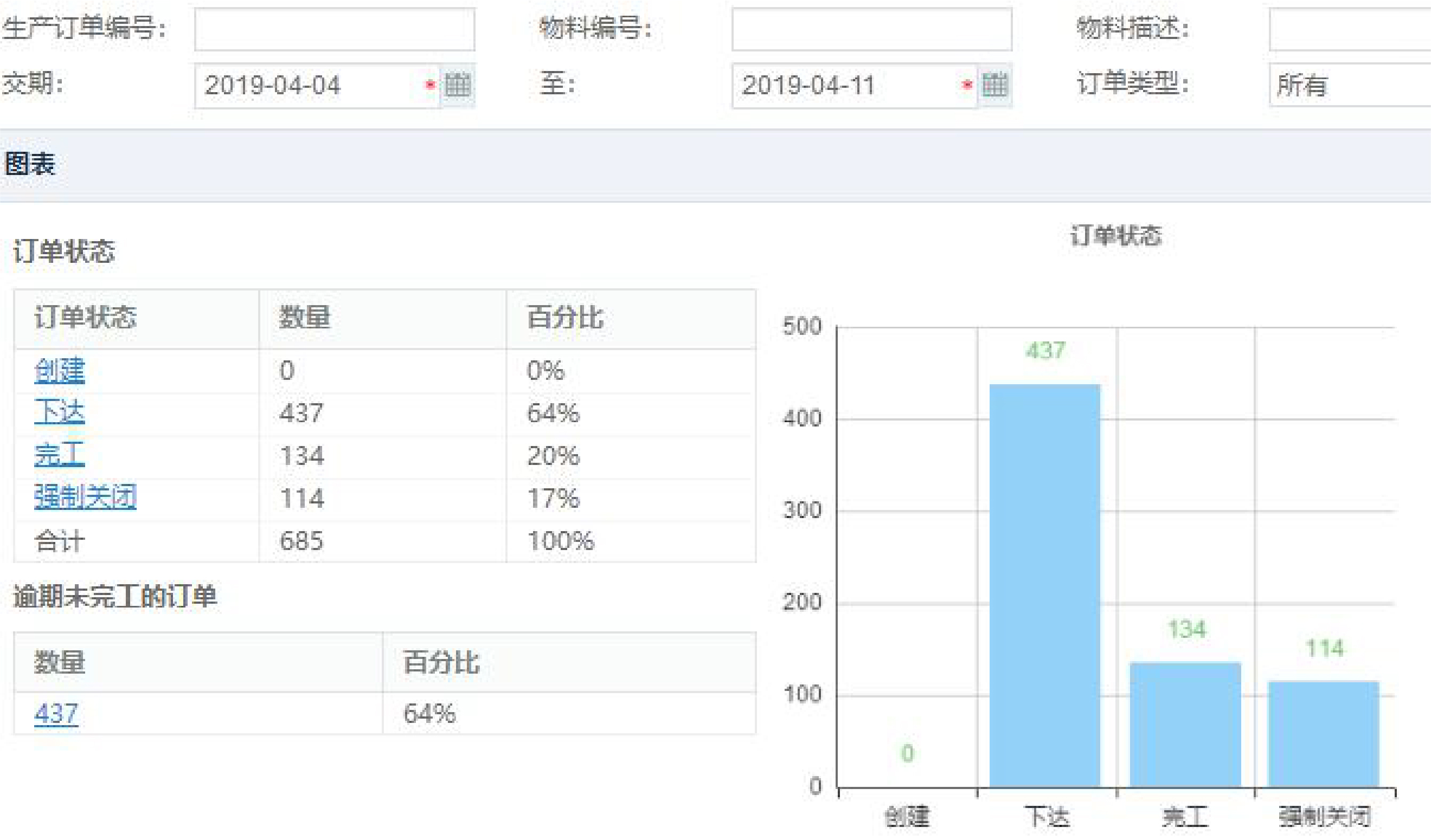Click the 订单状态 column header in table
The width and height of the screenshot is (1431, 840).
coord(85,317)
